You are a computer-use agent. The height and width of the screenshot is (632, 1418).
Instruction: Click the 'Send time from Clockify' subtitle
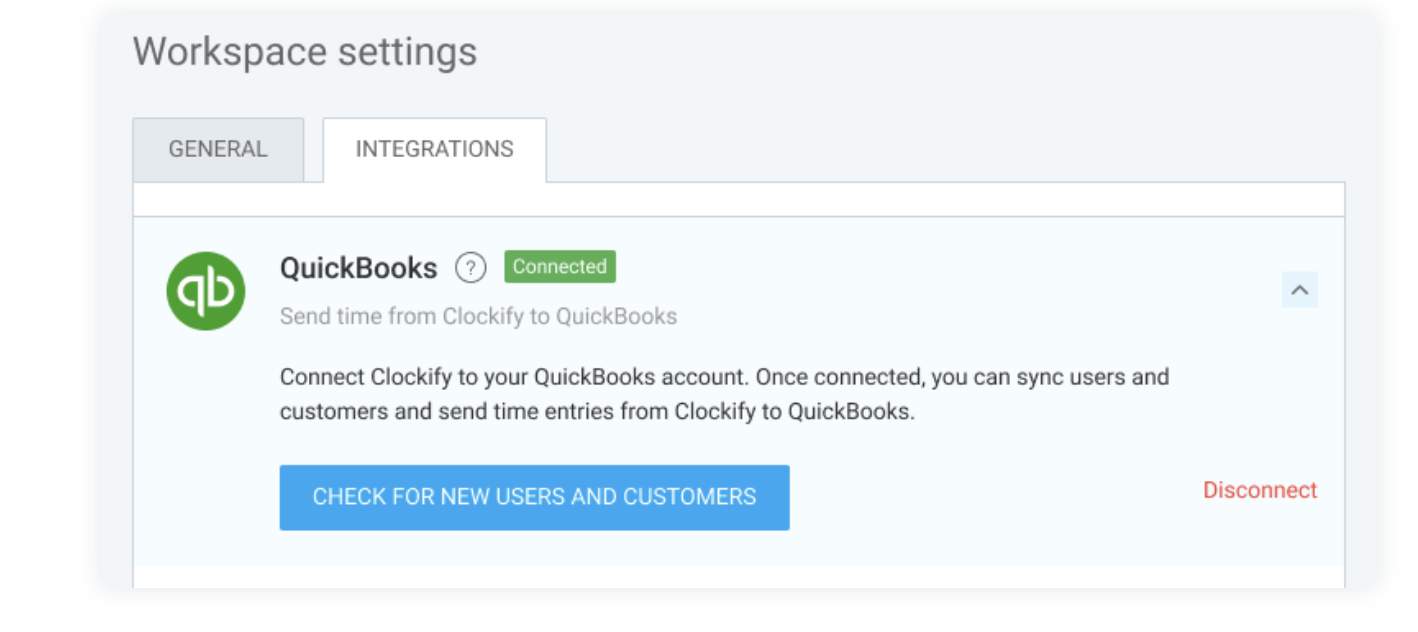478,317
